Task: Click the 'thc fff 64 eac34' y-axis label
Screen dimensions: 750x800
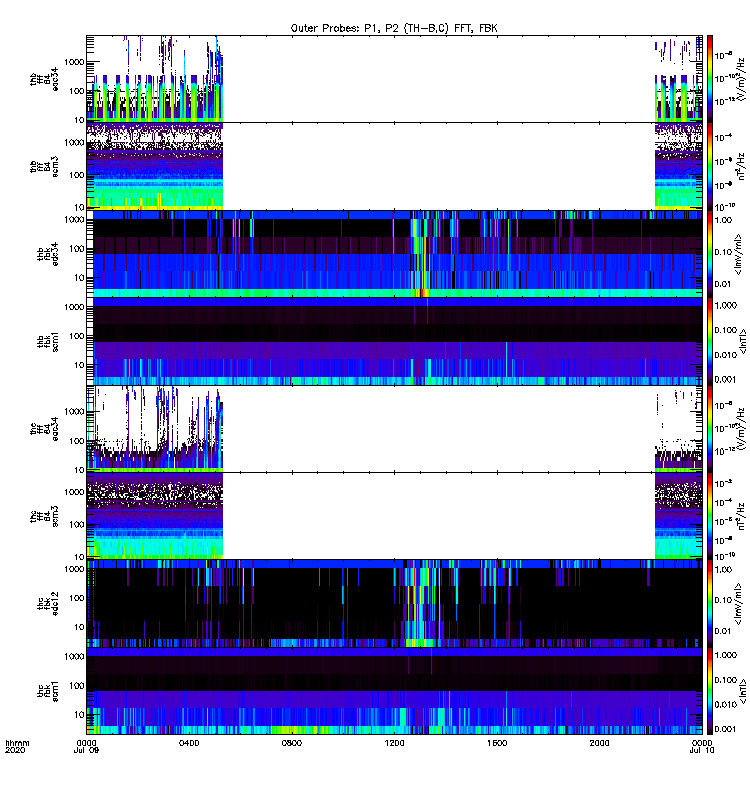Action: [x=44, y=429]
